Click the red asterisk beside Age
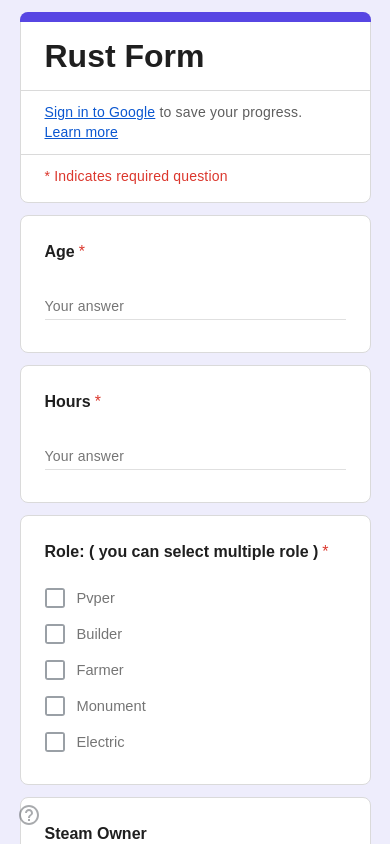 82,250
